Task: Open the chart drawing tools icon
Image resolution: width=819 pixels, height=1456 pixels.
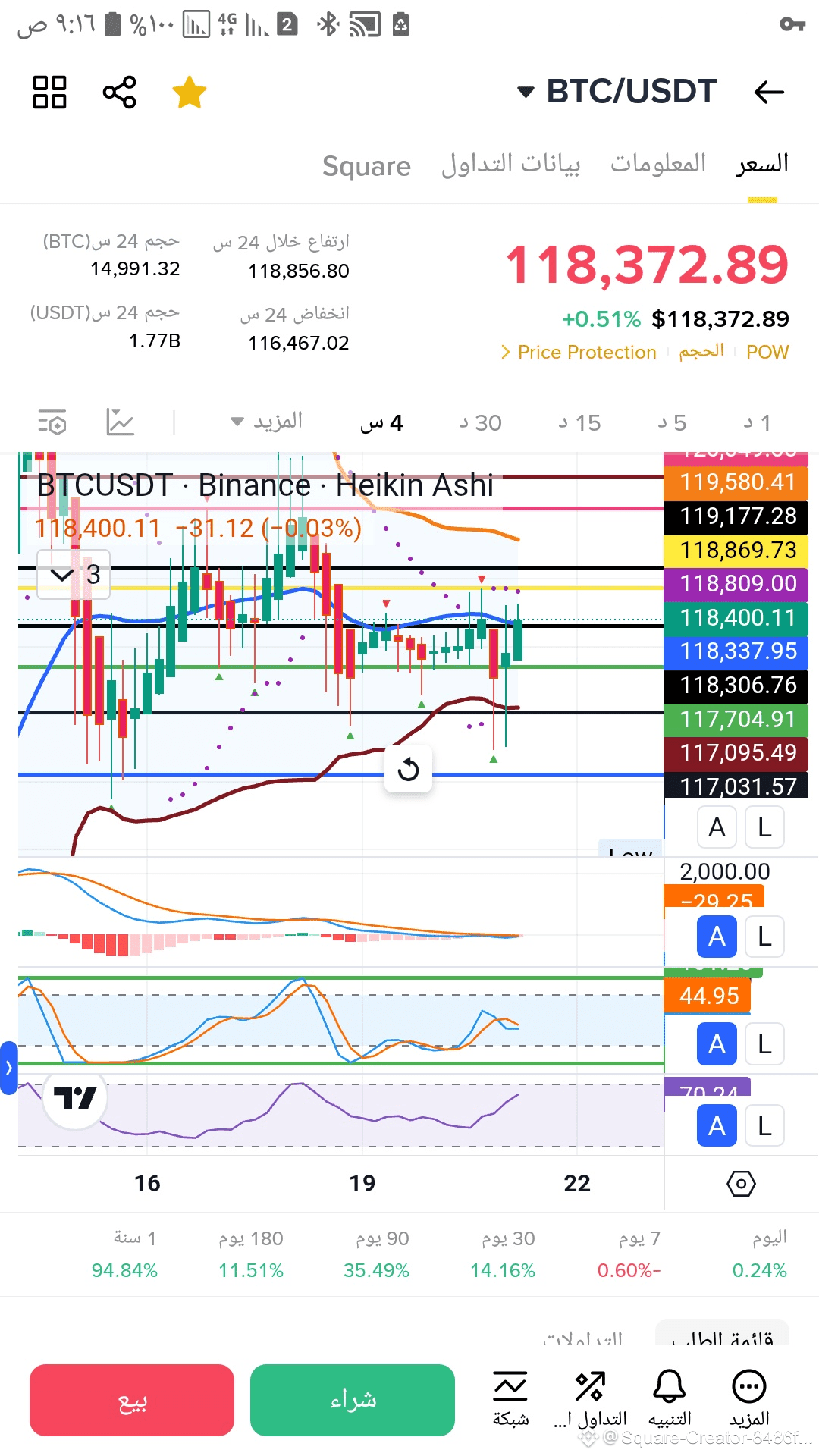Action: (x=121, y=422)
